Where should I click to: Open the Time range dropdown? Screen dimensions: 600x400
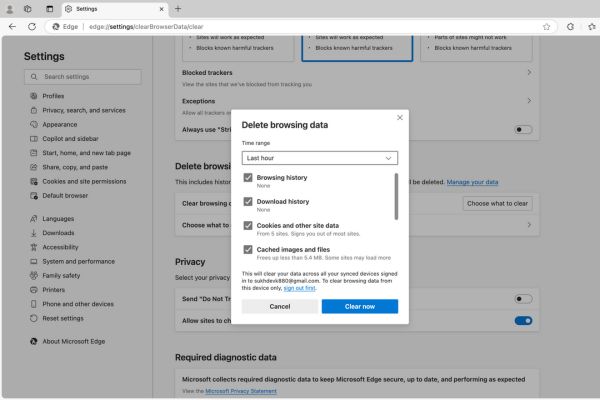click(320, 158)
